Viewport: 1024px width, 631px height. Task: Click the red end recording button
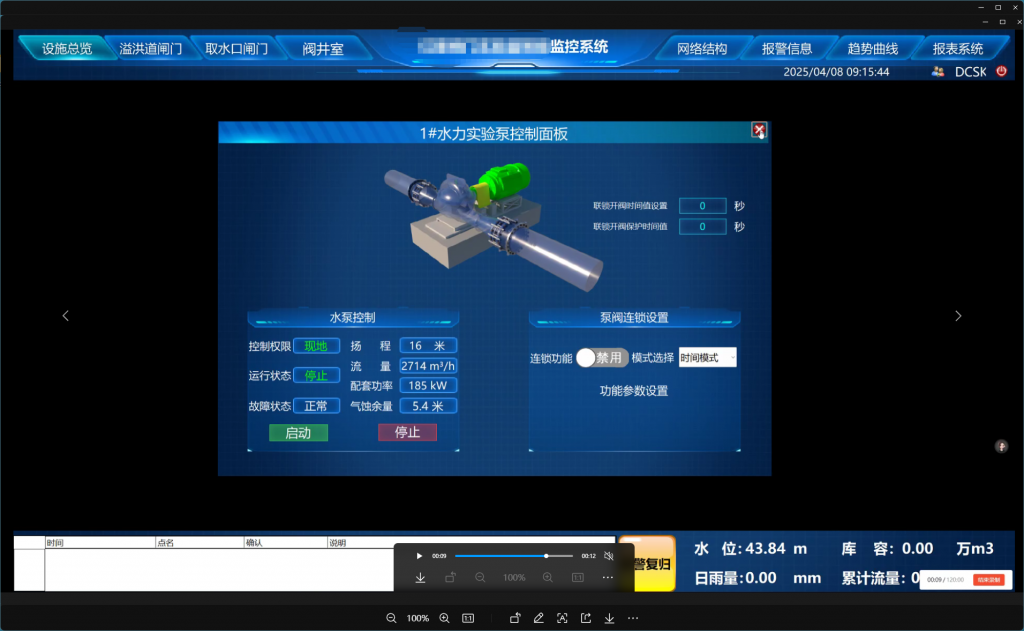pyautogui.click(x=989, y=579)
